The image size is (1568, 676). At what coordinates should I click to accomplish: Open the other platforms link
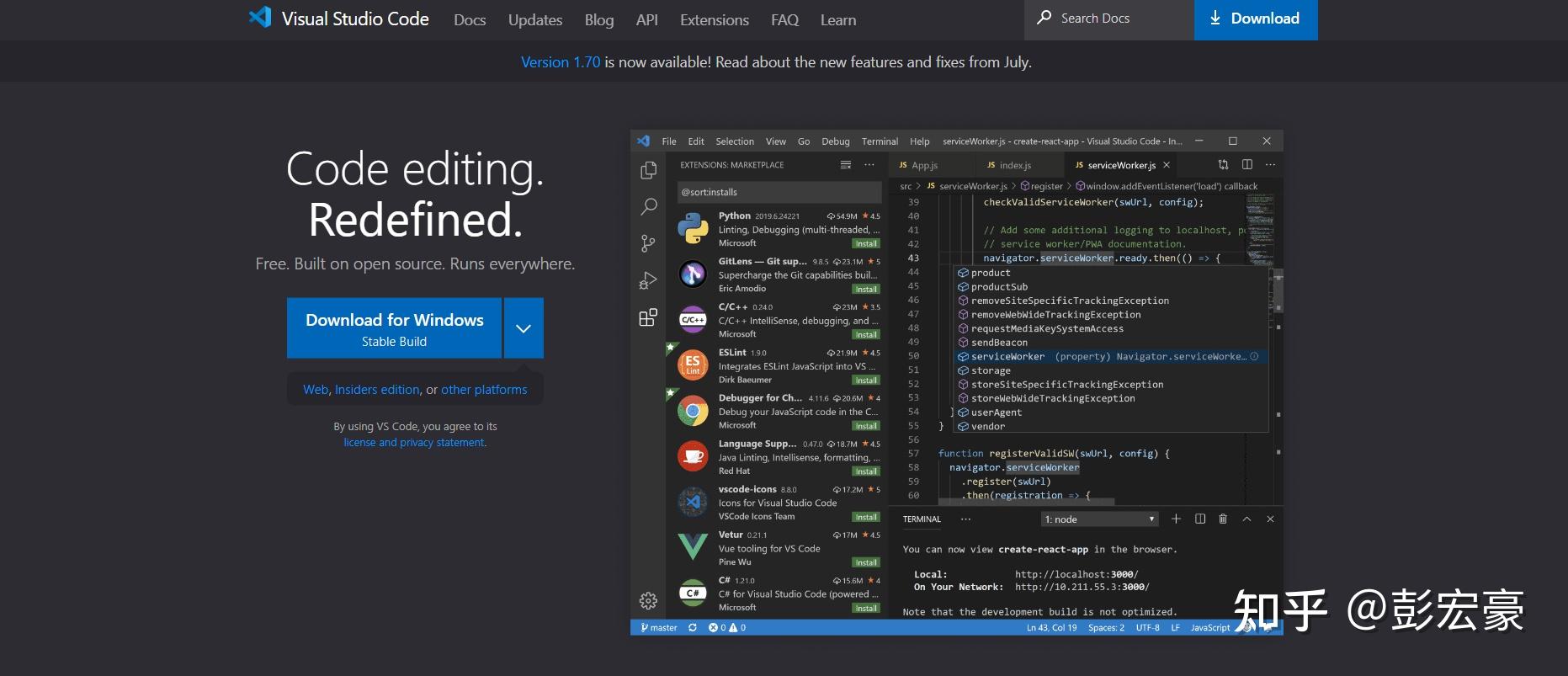pos(484,389)
